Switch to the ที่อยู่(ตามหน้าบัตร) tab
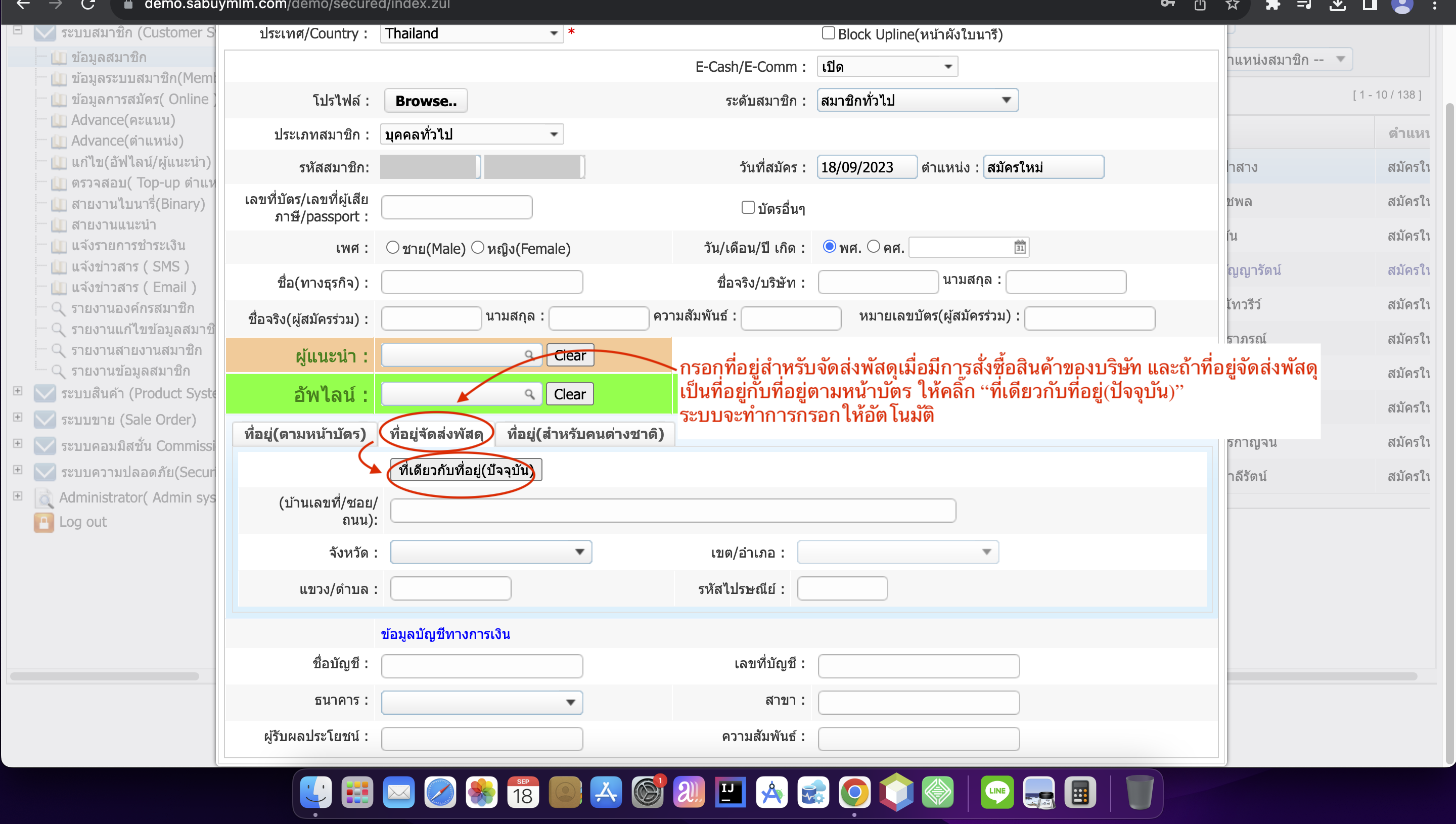1456x824 pixels. (x=305, y=434)
